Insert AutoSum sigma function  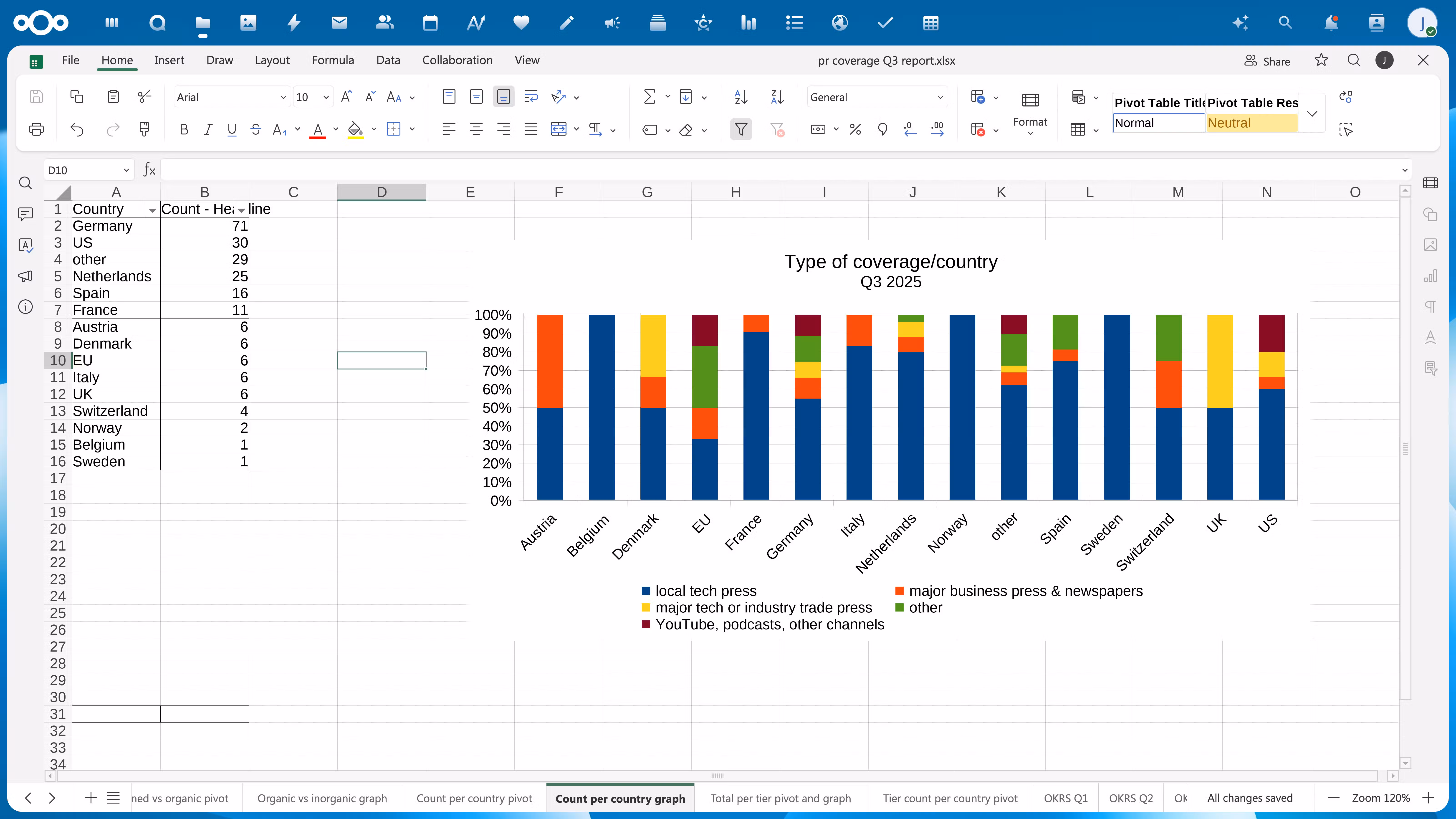click(650, 97)
